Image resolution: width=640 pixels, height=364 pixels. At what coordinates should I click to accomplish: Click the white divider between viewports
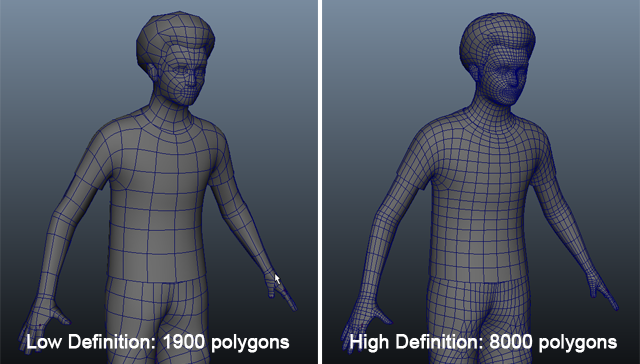coord(320,182)
